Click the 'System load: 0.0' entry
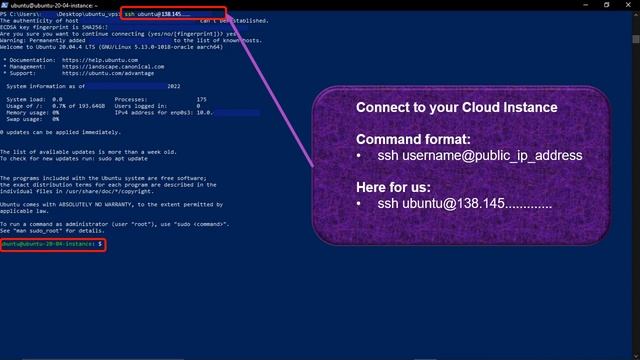Screen dimensions: 640x360 [34, 99]
